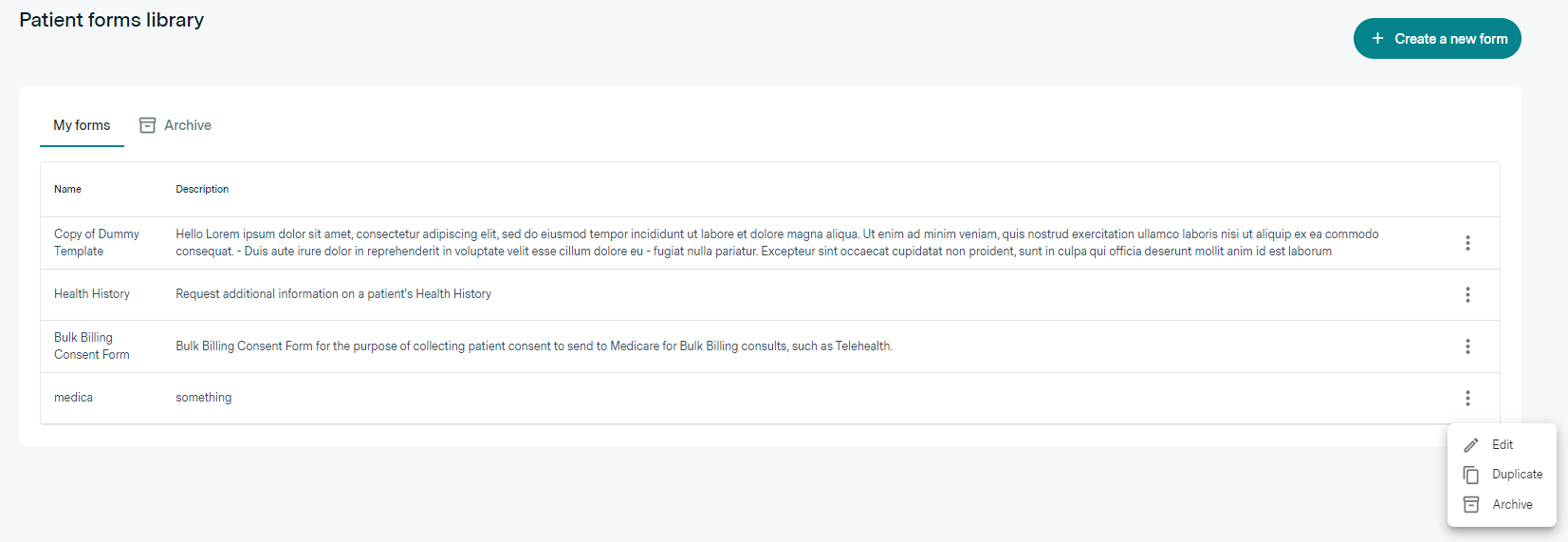Choose Duplicate from the context menu
The width and height of the screenshot is (1568, 542).
point(1517,475)
